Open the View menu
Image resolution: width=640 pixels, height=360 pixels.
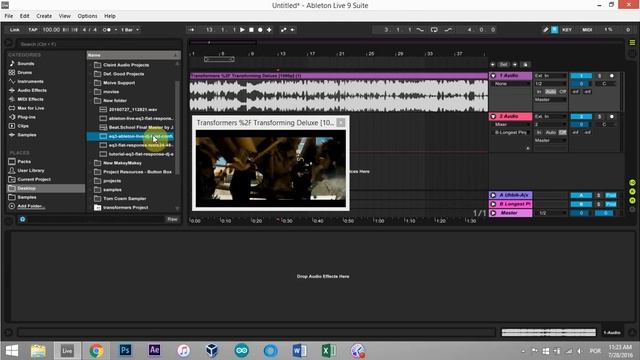[64, 16]
